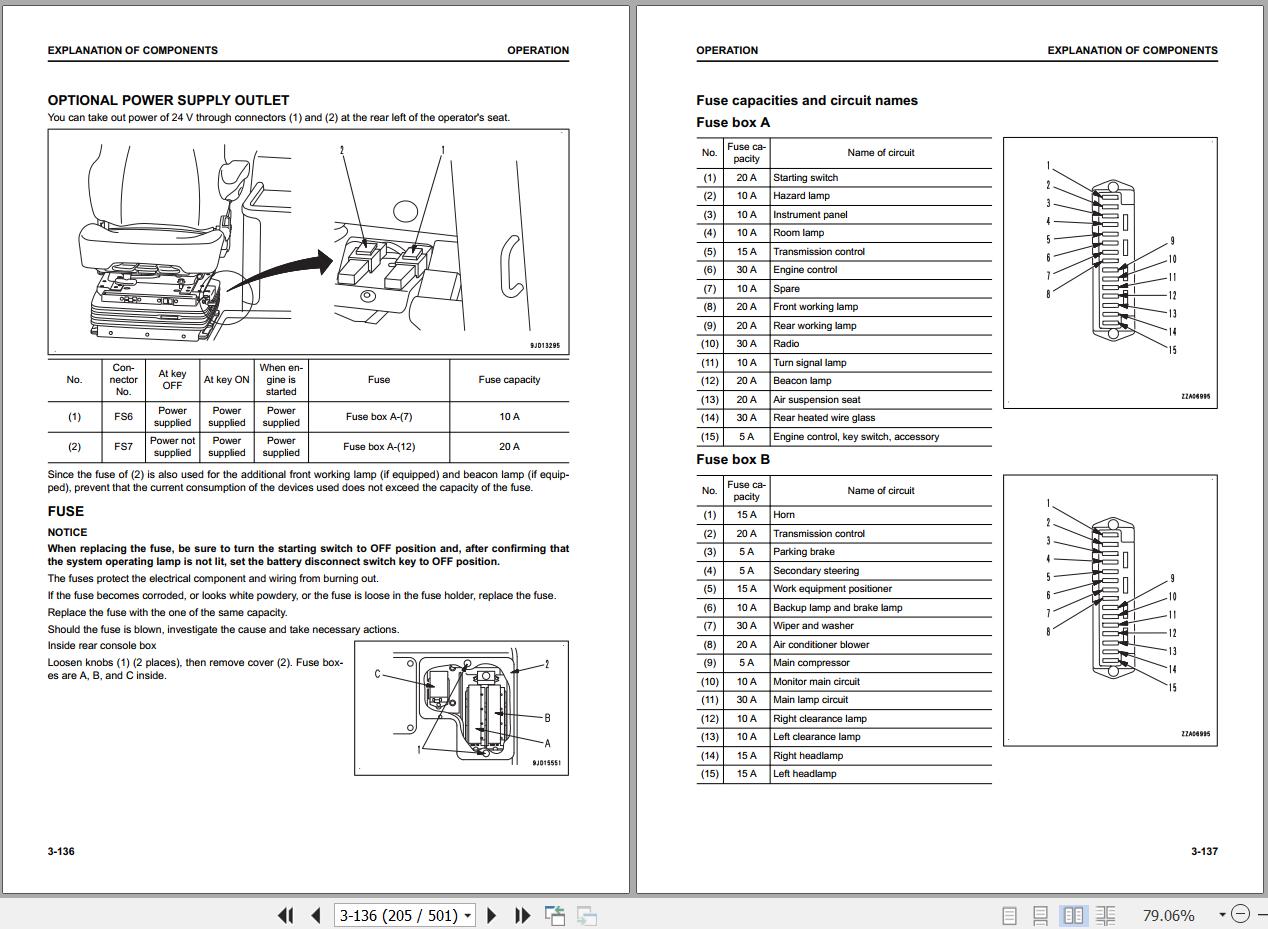Click the Fuse box A heading
The height and width of the screenshot is (929, 1268).
pos(733,122)
